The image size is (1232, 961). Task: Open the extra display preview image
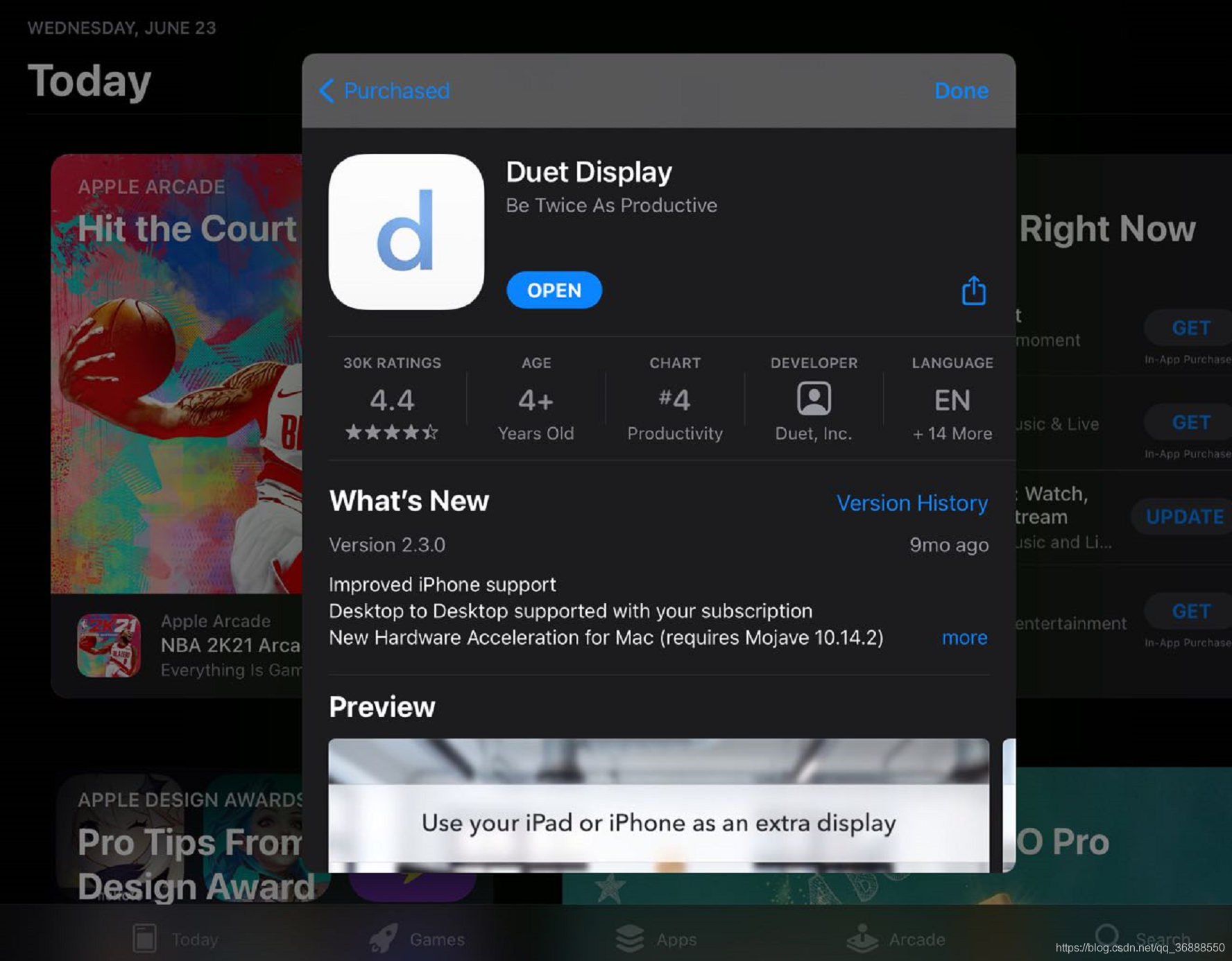point(658,805)
